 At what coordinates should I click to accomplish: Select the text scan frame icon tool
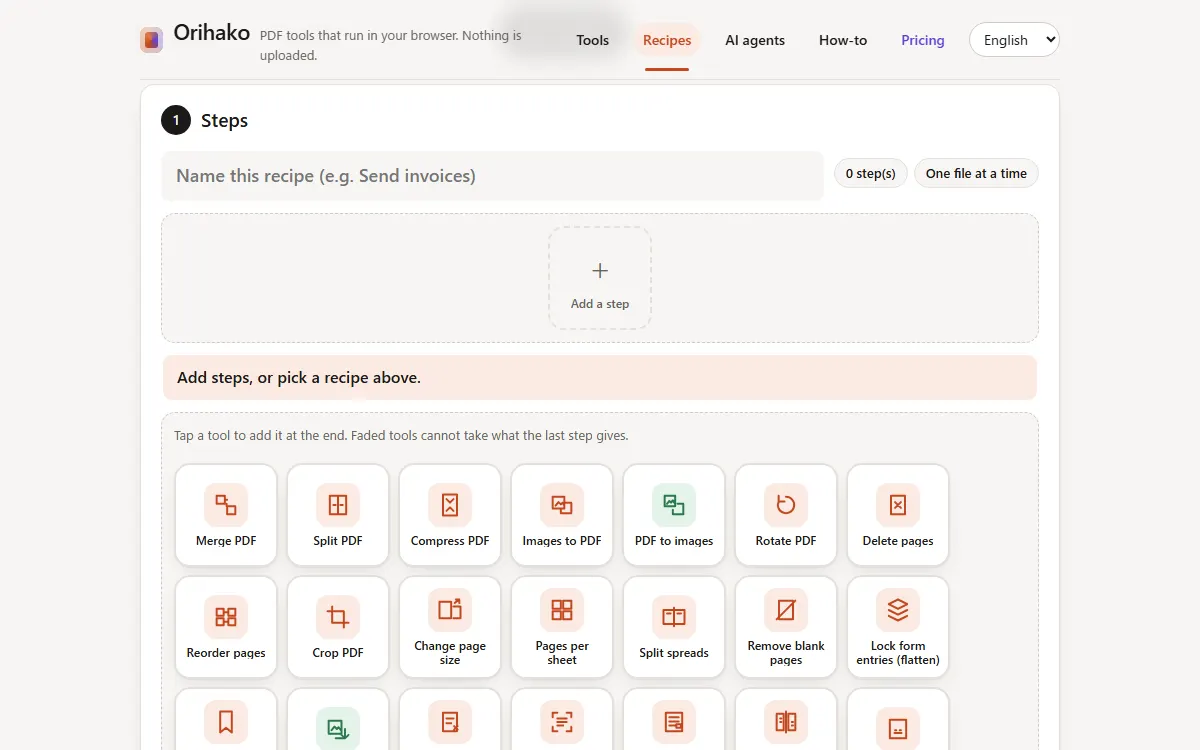562,720
